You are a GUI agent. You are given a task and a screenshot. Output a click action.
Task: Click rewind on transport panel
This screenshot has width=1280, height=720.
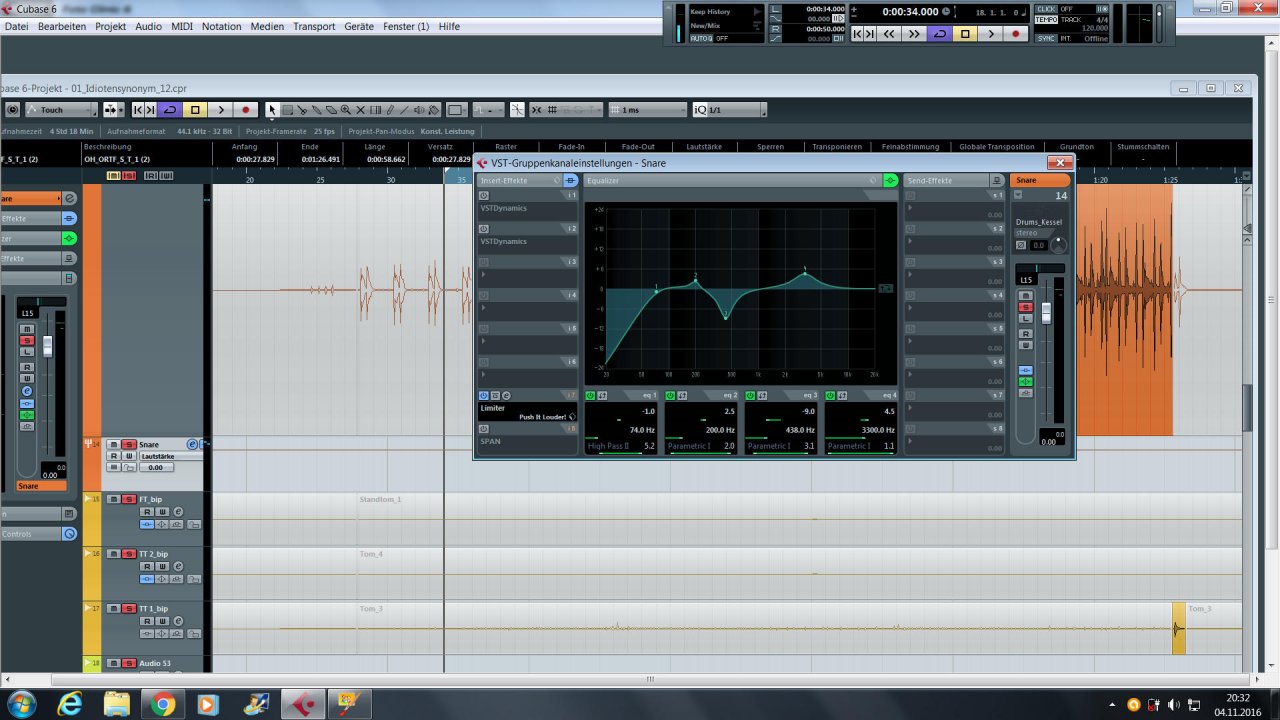coord(889,34)
